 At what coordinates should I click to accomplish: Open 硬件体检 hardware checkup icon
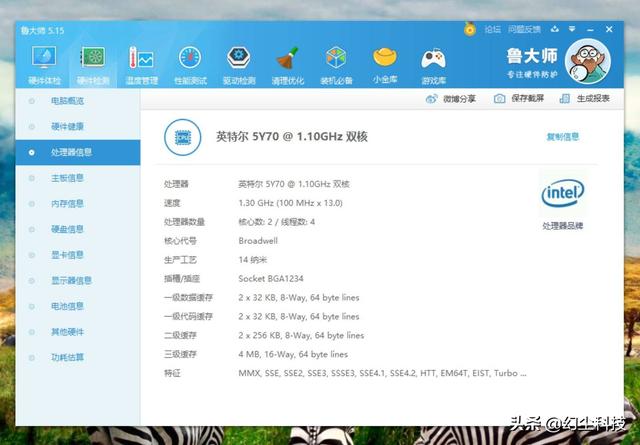[x=44, y=65]
